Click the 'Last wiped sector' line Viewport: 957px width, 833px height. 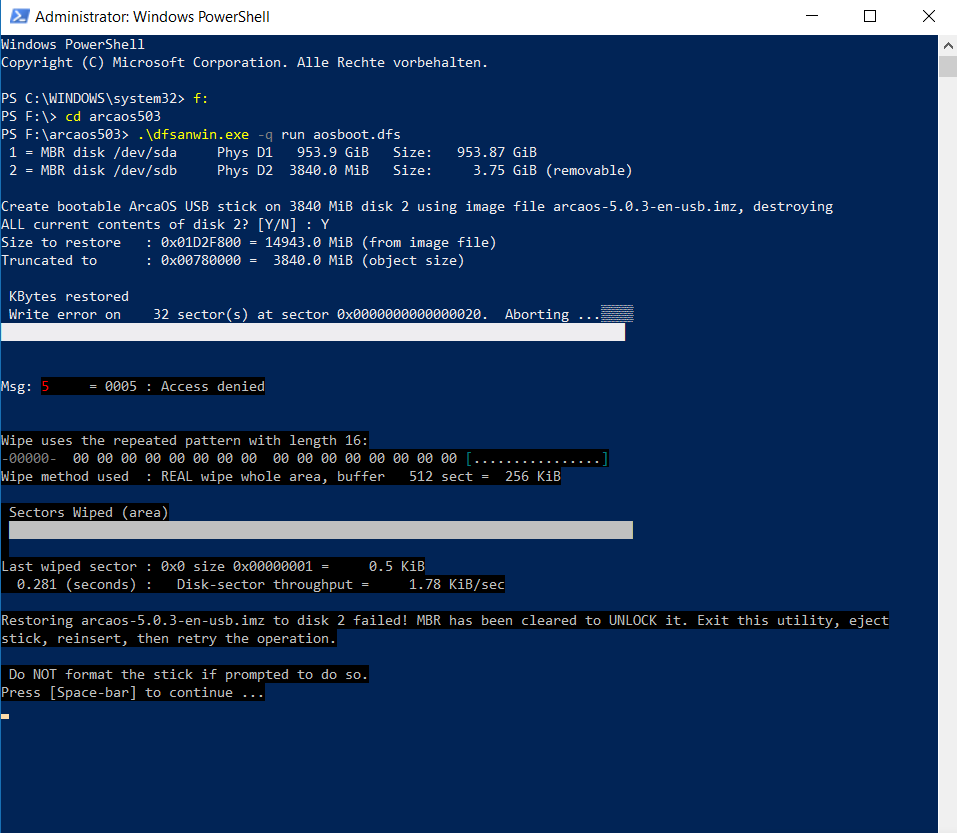point(212,567)
